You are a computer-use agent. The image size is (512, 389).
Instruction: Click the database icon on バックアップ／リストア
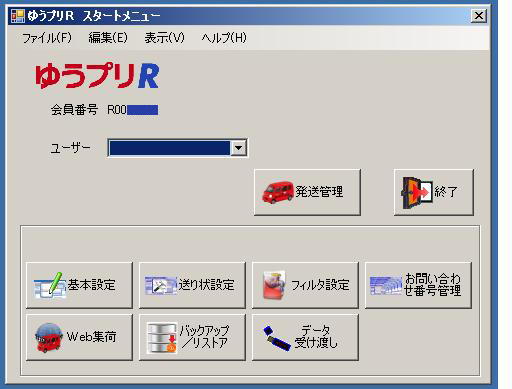162,338
